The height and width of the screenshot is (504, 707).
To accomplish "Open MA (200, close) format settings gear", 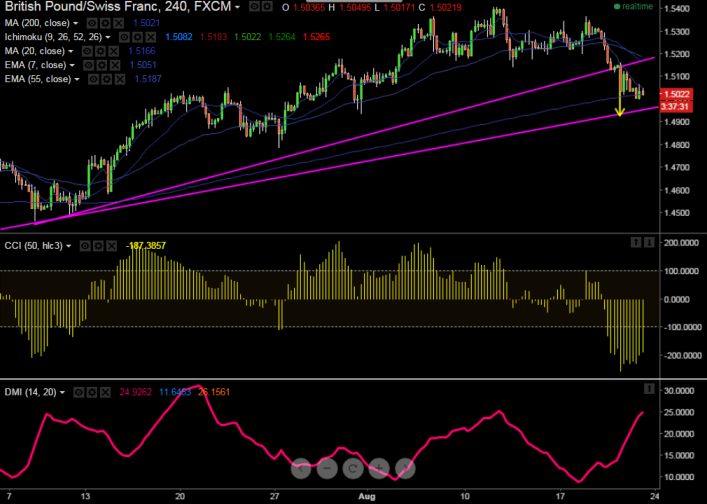I will pyautogui.click(x=105, y=23).
